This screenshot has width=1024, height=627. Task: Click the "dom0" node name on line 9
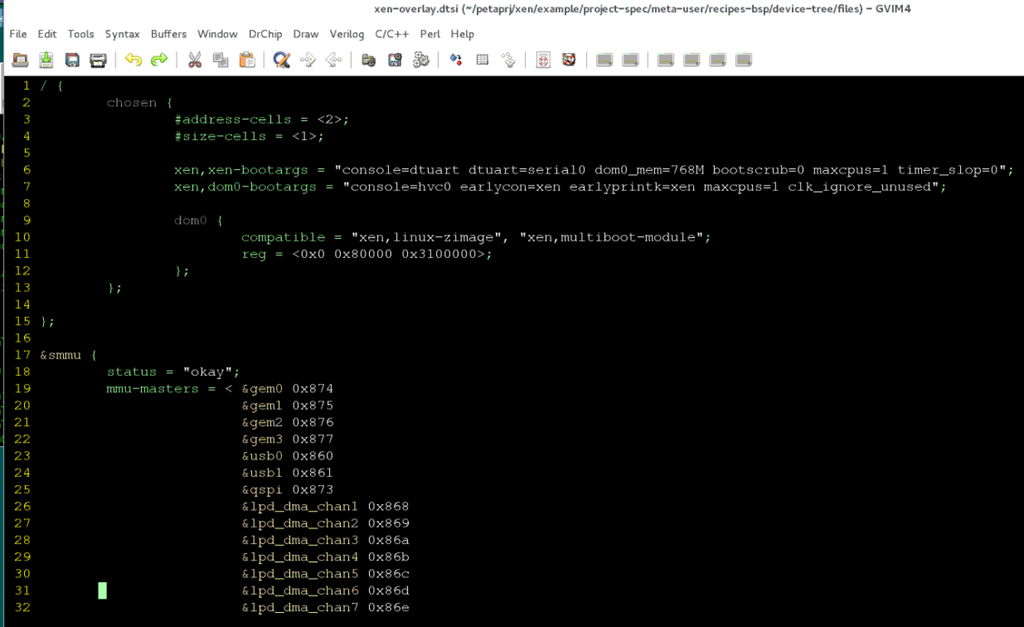(x=190, y=220)
